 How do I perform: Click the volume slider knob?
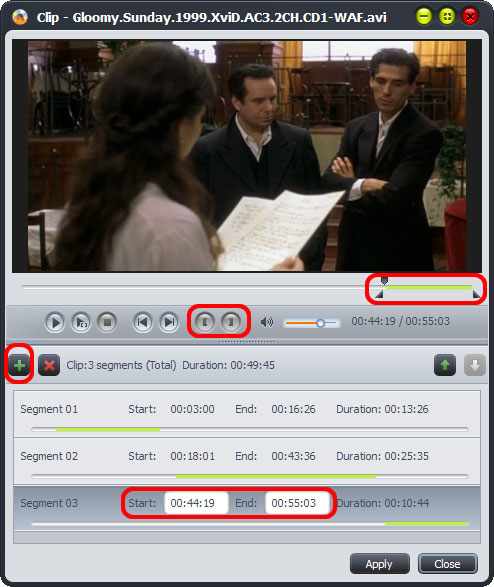[320, 323]
